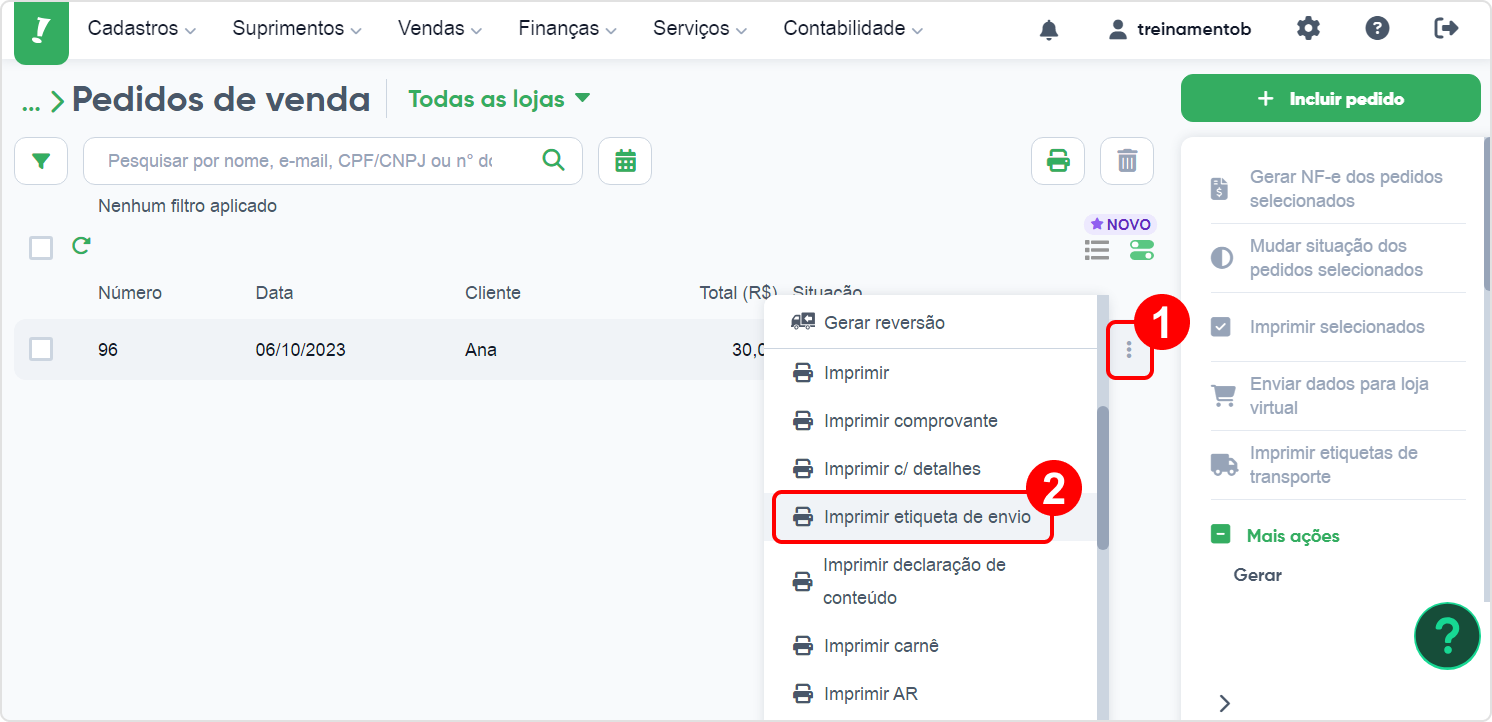This screenshot has width=1492, height=722.
Task: Click the Gerar link under Mais ações
Action: tap(1257, 575)
